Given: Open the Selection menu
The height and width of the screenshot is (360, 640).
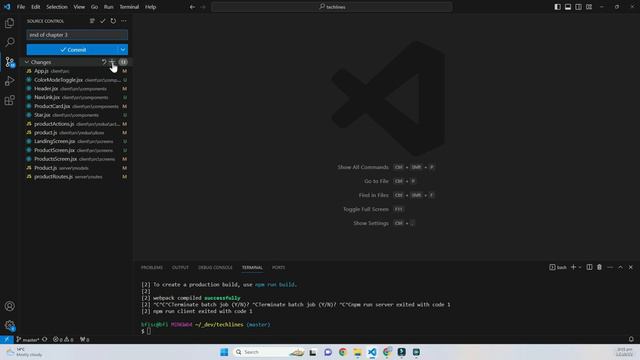Looking at the screenshot, I should click(x=57, y=7).
